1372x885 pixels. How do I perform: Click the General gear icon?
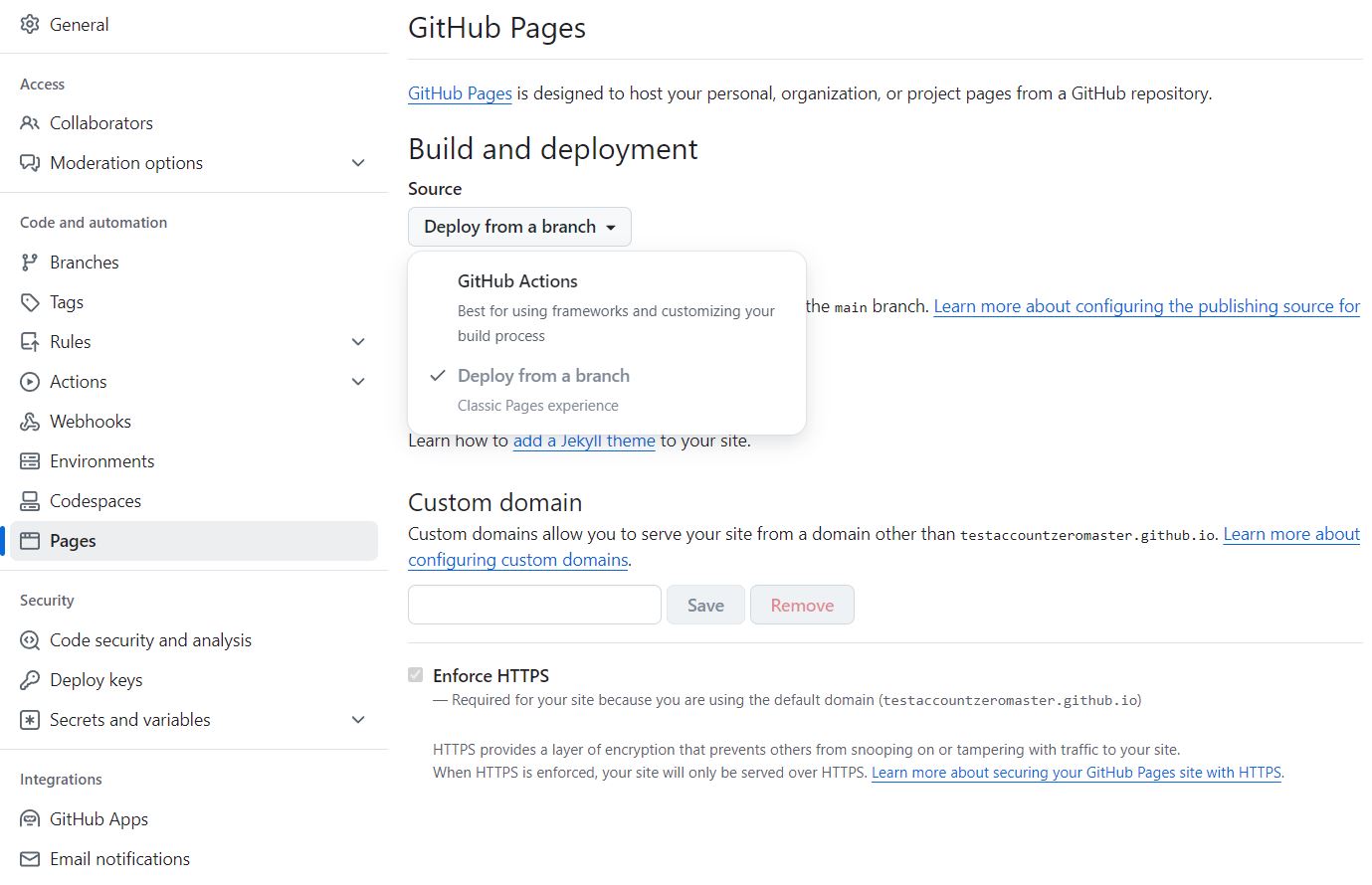pyautogui.click(x=30, y=24)
